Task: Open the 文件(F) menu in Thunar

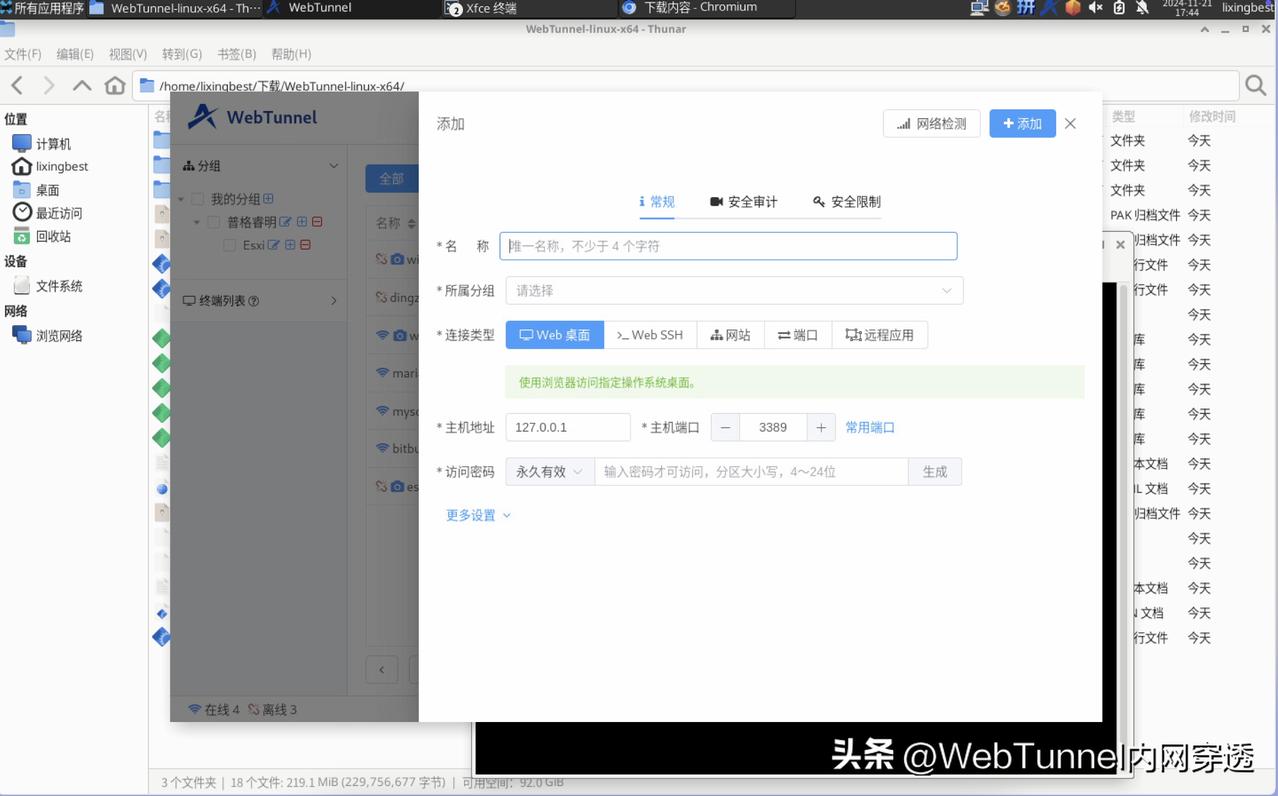Action: [x=23, y=54]
